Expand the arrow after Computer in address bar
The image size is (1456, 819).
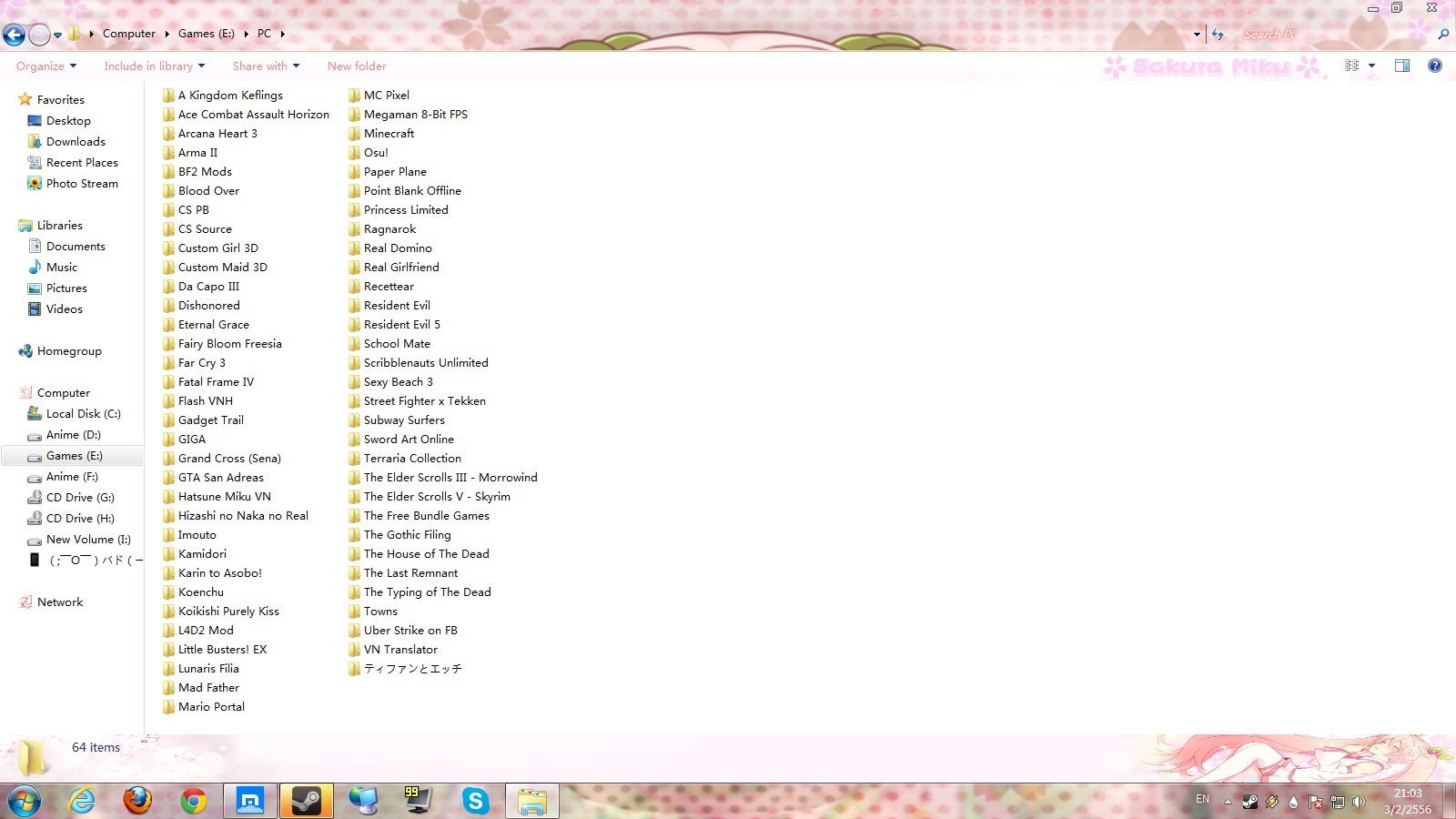click(x=167, y=34)
